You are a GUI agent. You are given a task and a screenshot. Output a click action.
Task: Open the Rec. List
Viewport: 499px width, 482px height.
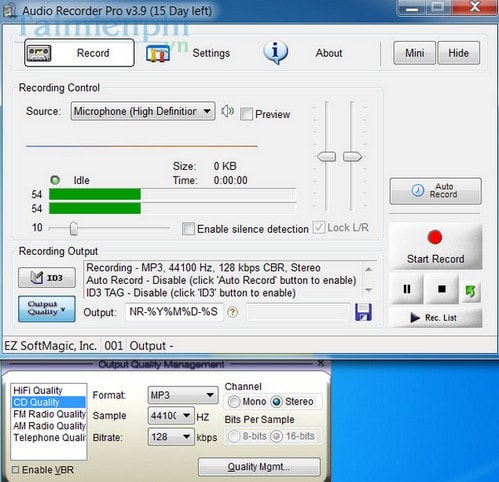click(435, 318)
